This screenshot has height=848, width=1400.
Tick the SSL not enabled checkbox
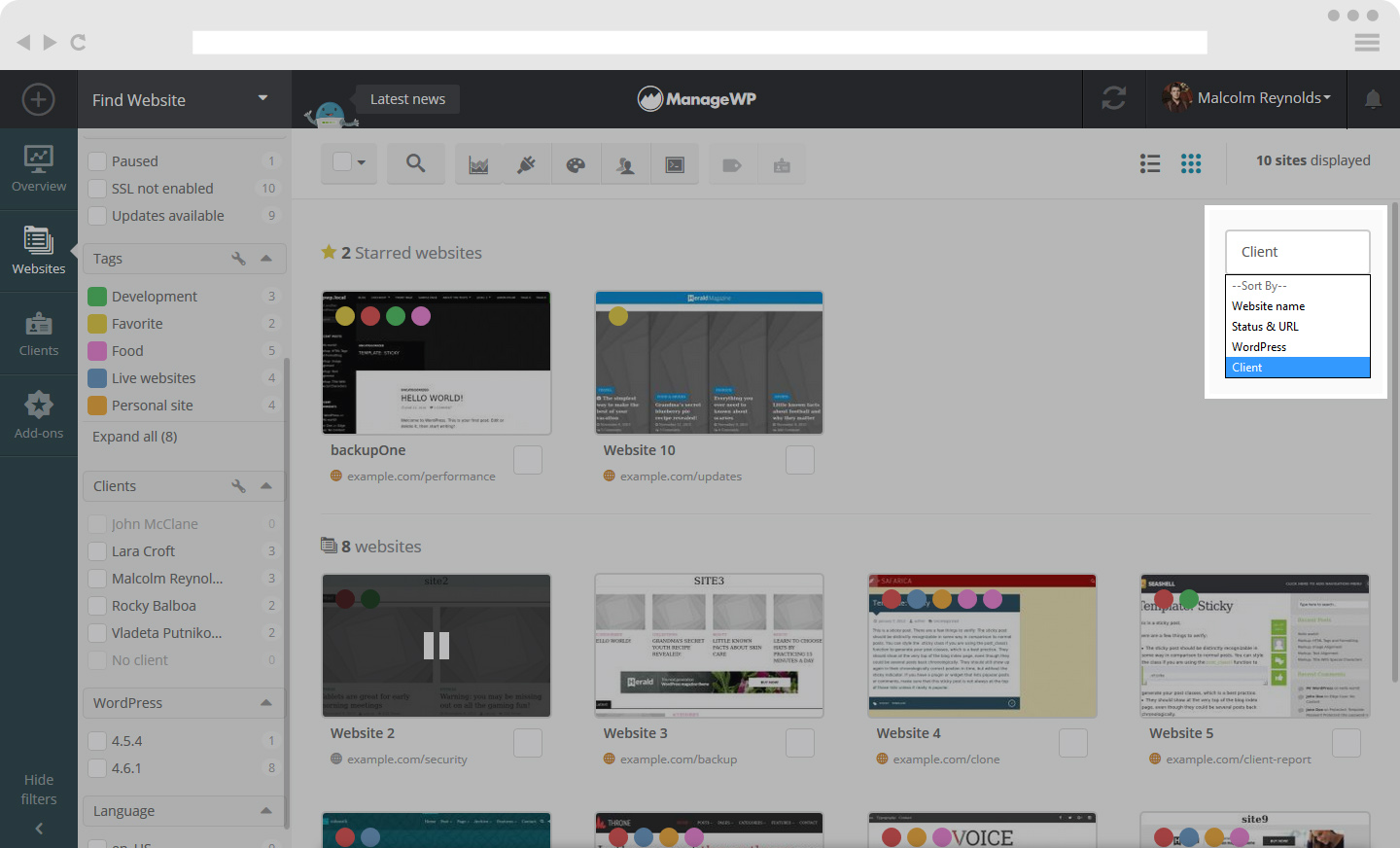click(x=97, y=189)
